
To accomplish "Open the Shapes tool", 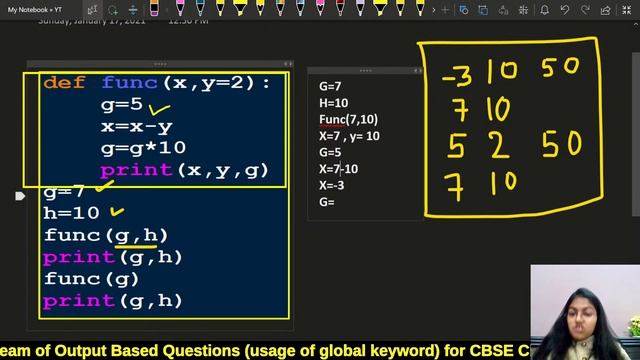I will (464, 10).
